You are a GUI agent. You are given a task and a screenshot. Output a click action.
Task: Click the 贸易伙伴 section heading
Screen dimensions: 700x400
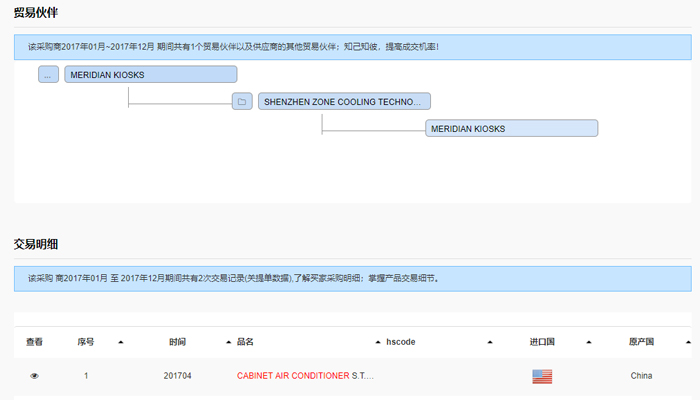pyautogui.click(x=35, y=12)
